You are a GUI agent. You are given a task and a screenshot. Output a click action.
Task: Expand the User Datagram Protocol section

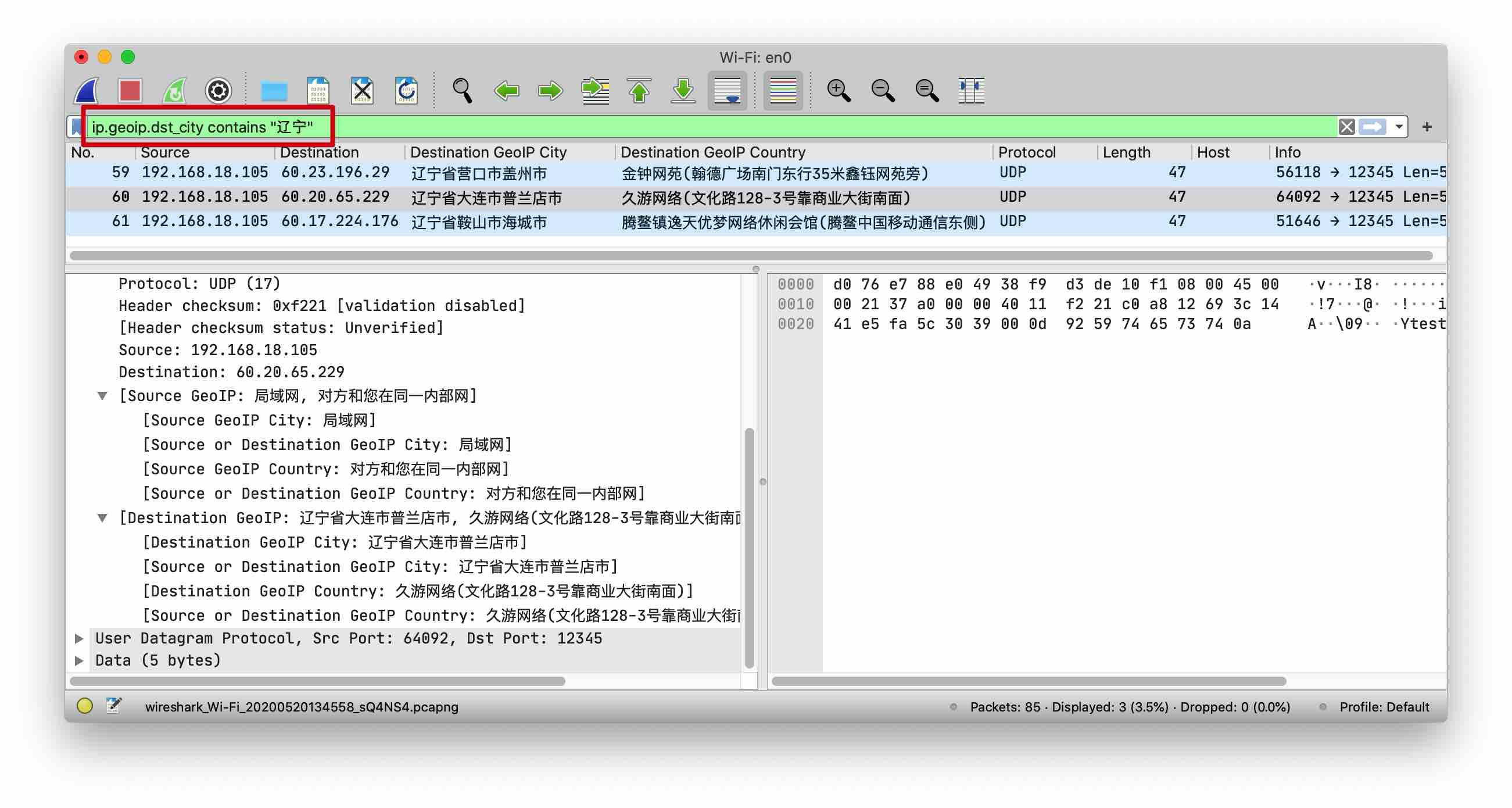79,638
